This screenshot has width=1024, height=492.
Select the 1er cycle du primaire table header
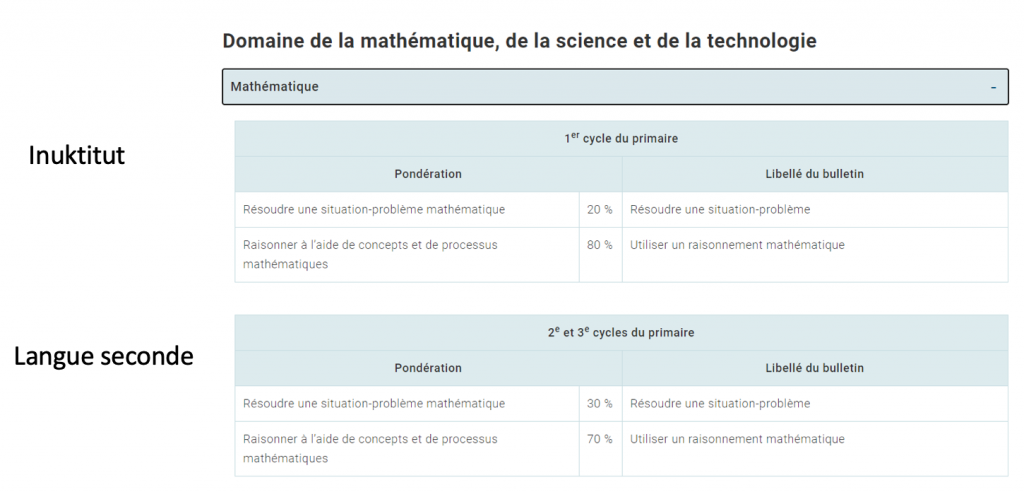(x=621, y=139)
